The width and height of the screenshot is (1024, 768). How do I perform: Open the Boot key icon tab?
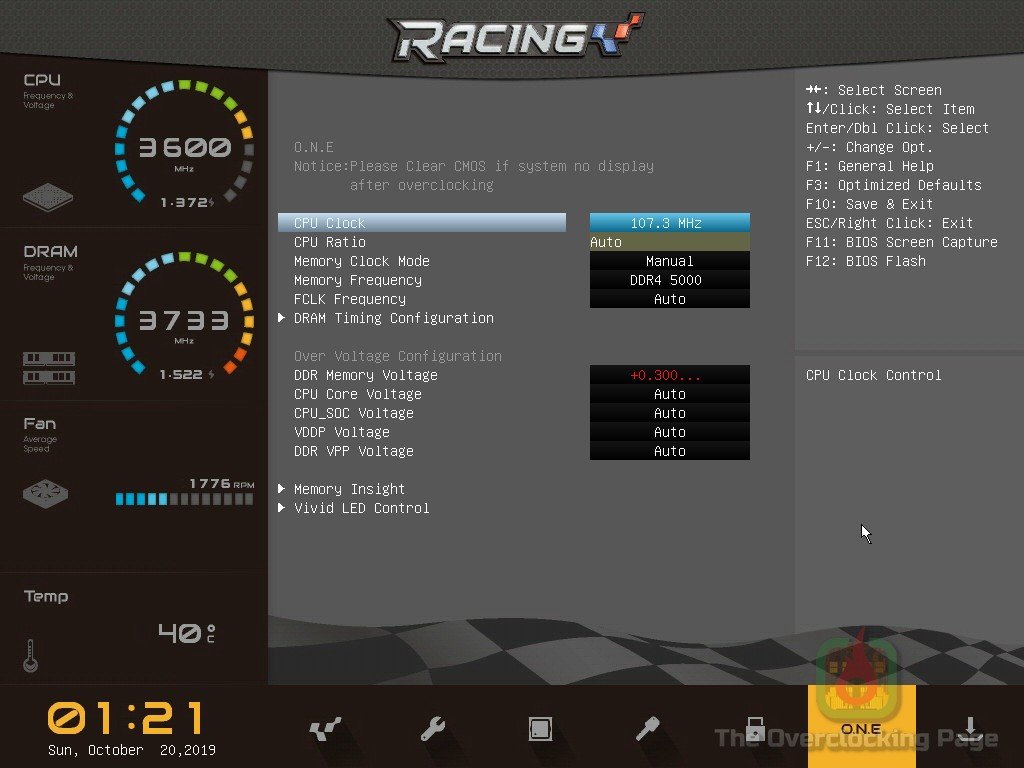tap(648, 729)
